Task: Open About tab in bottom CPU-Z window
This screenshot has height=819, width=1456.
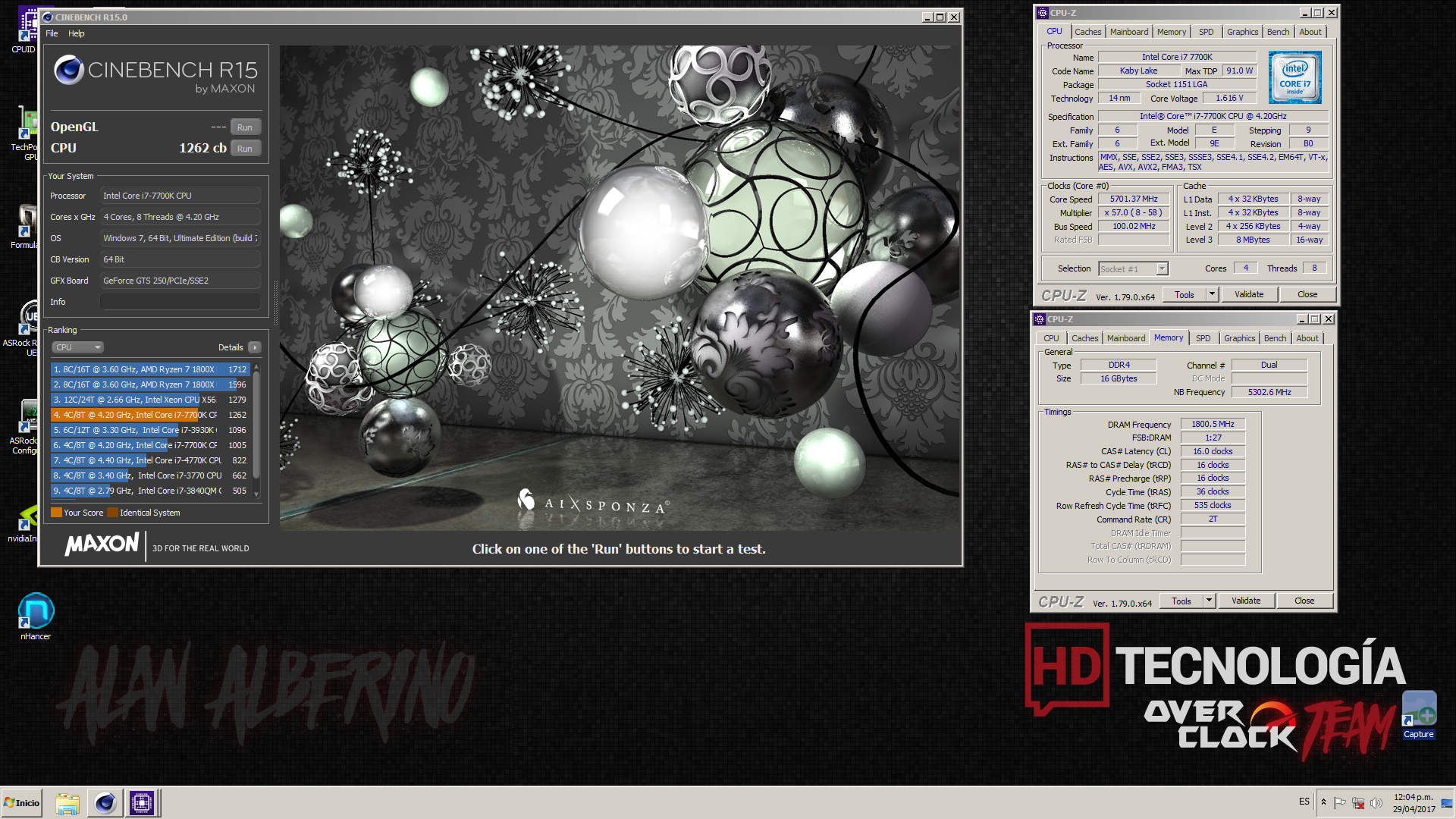Action: click(x=1307, y=338)
